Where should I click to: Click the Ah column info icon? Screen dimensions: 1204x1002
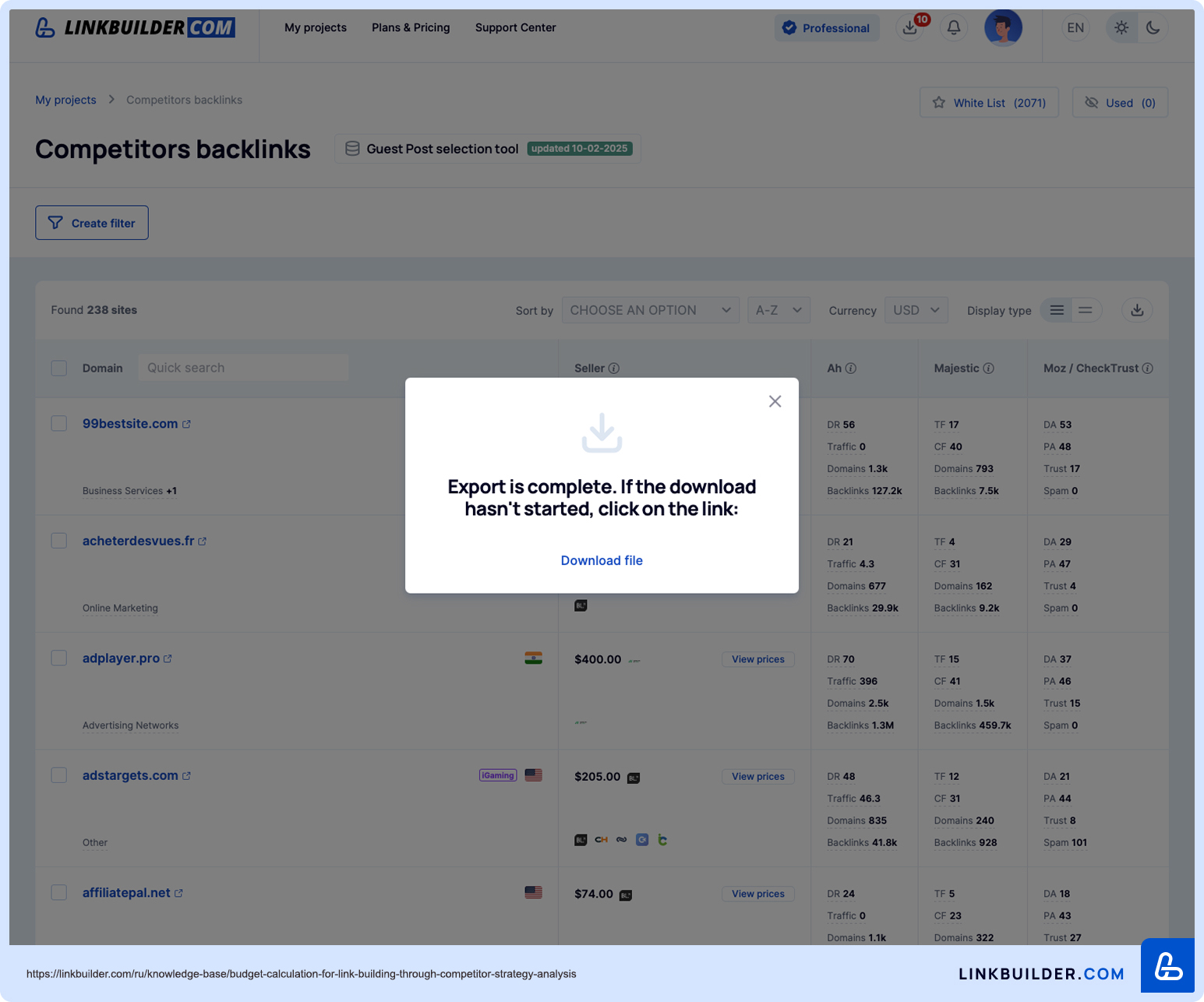click(851, 369)
